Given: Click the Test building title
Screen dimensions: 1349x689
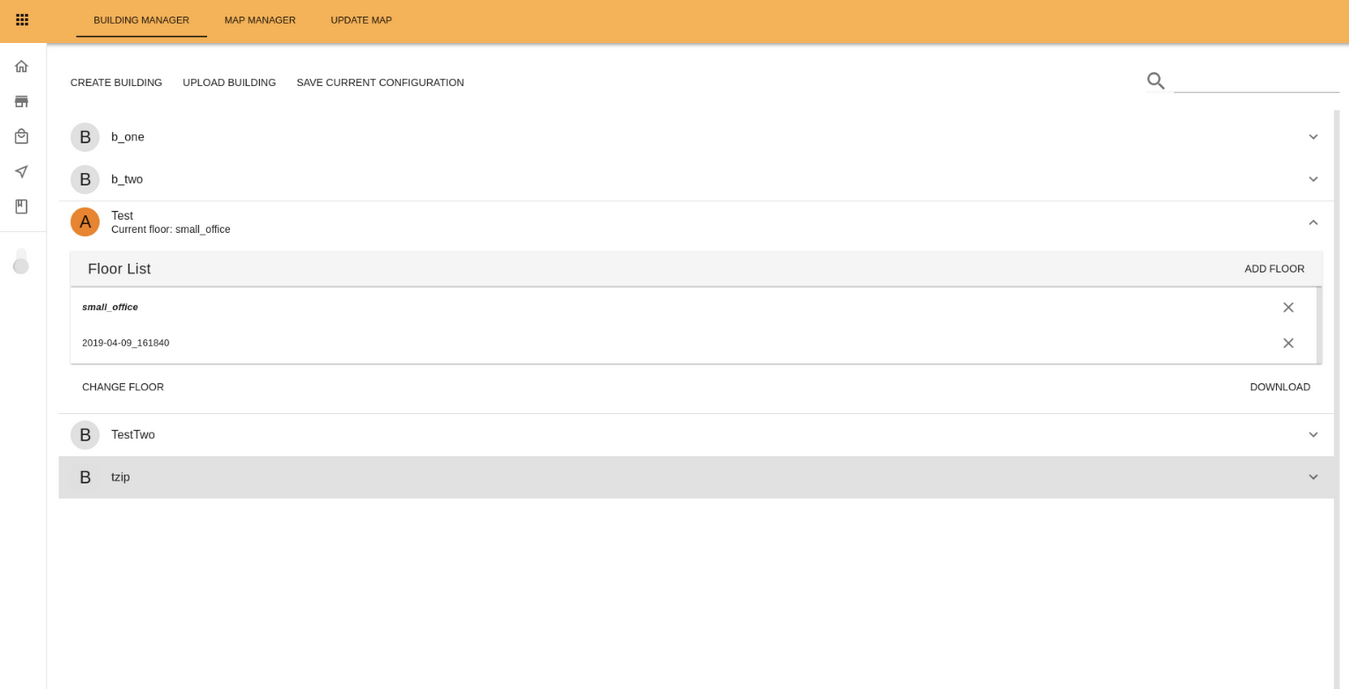Looking at the screenshot, I should pyautogui.click(x=122, y=216).
